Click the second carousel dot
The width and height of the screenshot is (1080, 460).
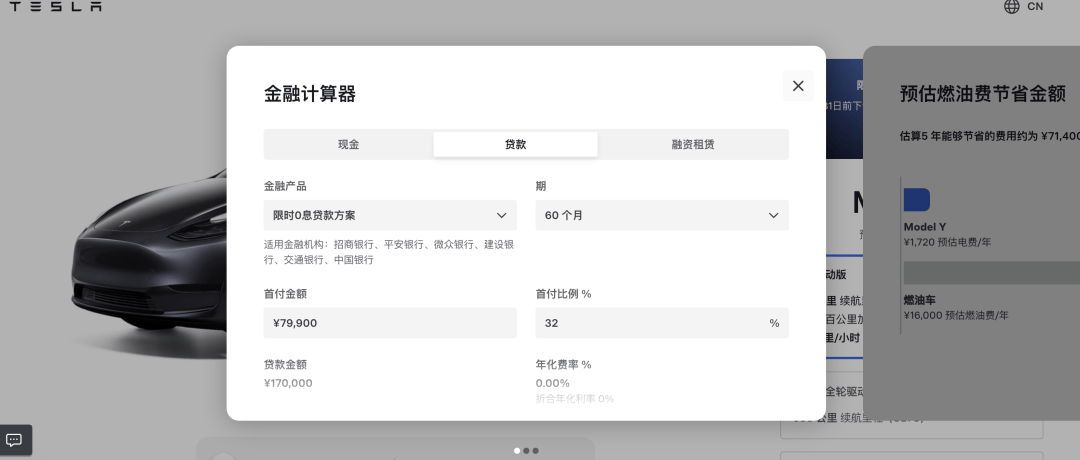tap(526, 451)
